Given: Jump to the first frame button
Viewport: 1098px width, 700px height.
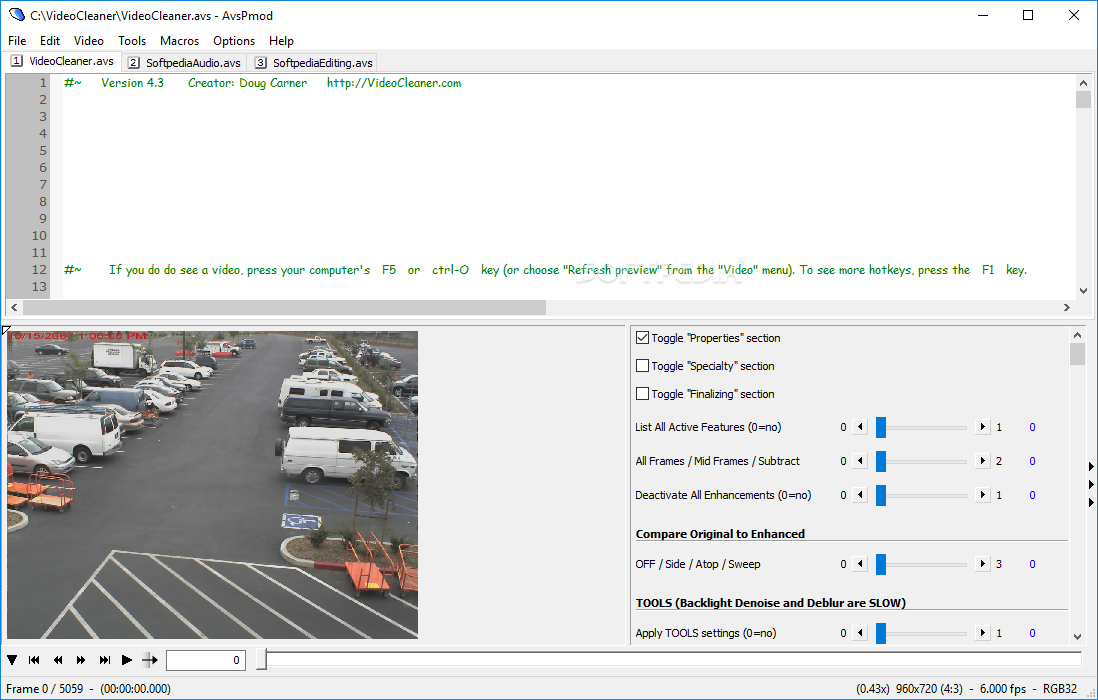Looking at the screenshot, I should point(34,659).
